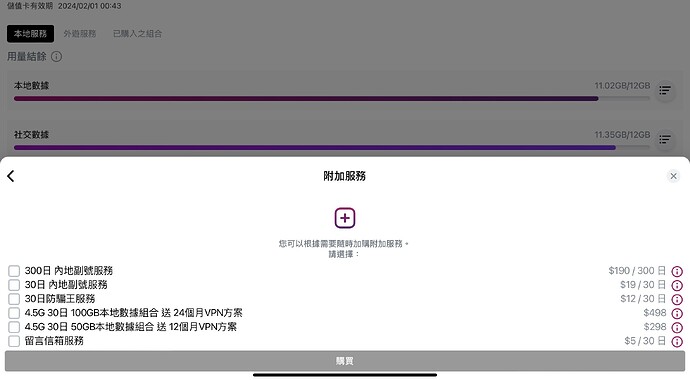Tick the 留言信箱服務 checkbox
Screen dimensions: 690x380
tap(14, 341)
